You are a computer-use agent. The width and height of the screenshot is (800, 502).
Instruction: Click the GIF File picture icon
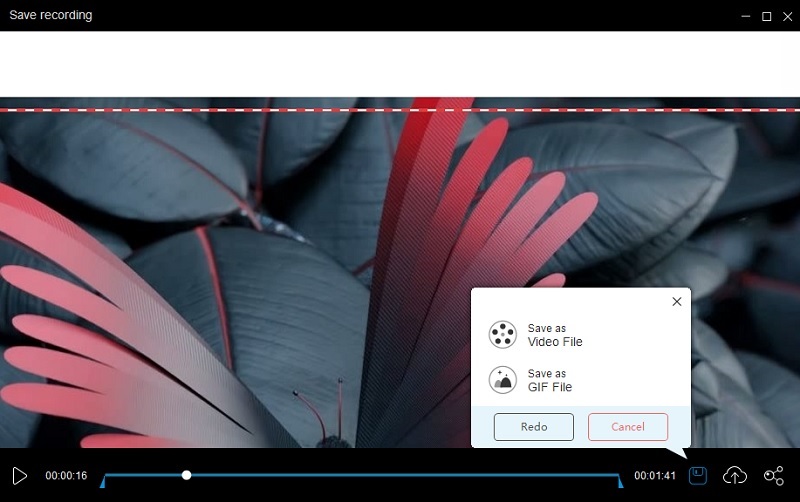[x=502, y=380]
